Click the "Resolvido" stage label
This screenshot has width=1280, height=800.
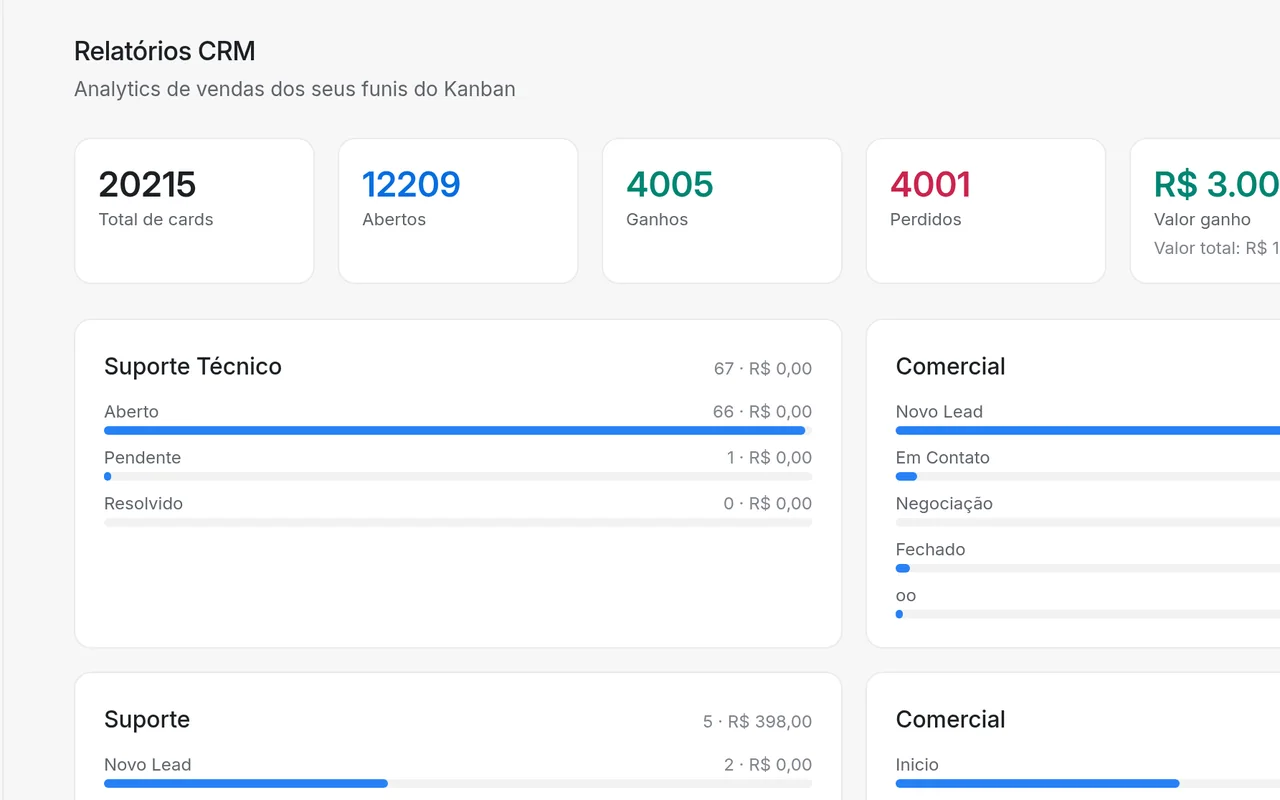[143, 504]
